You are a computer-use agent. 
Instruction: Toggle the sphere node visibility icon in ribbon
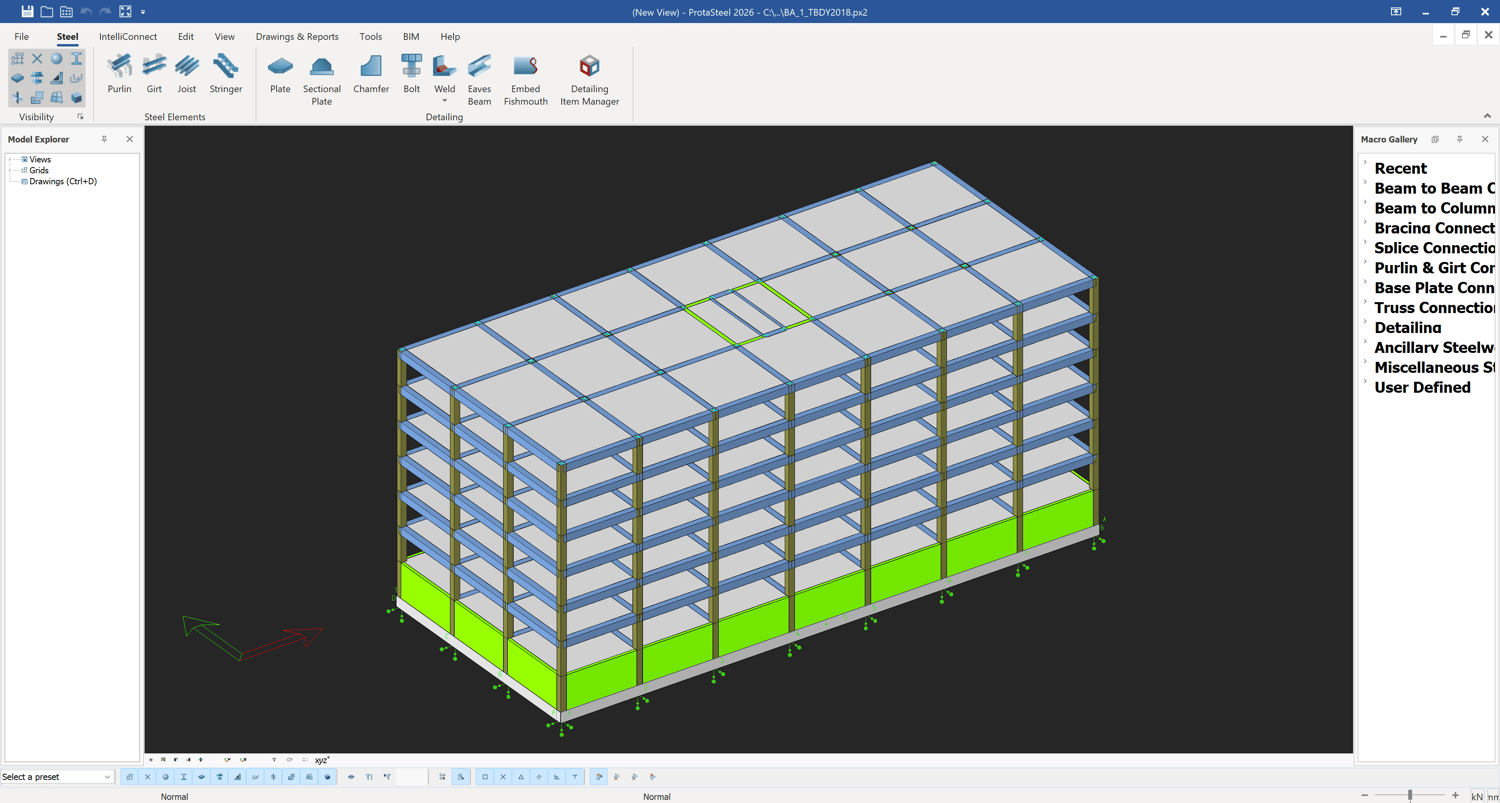click(56, 59)
